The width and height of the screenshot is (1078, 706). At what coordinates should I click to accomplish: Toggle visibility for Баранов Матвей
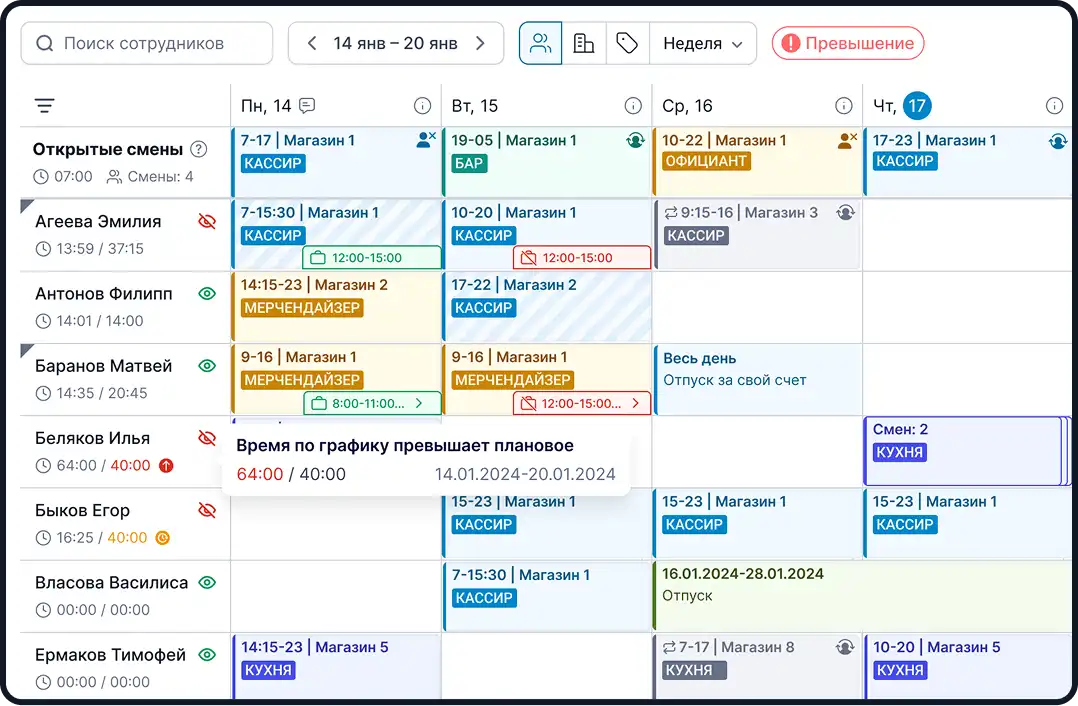point(207,366)
